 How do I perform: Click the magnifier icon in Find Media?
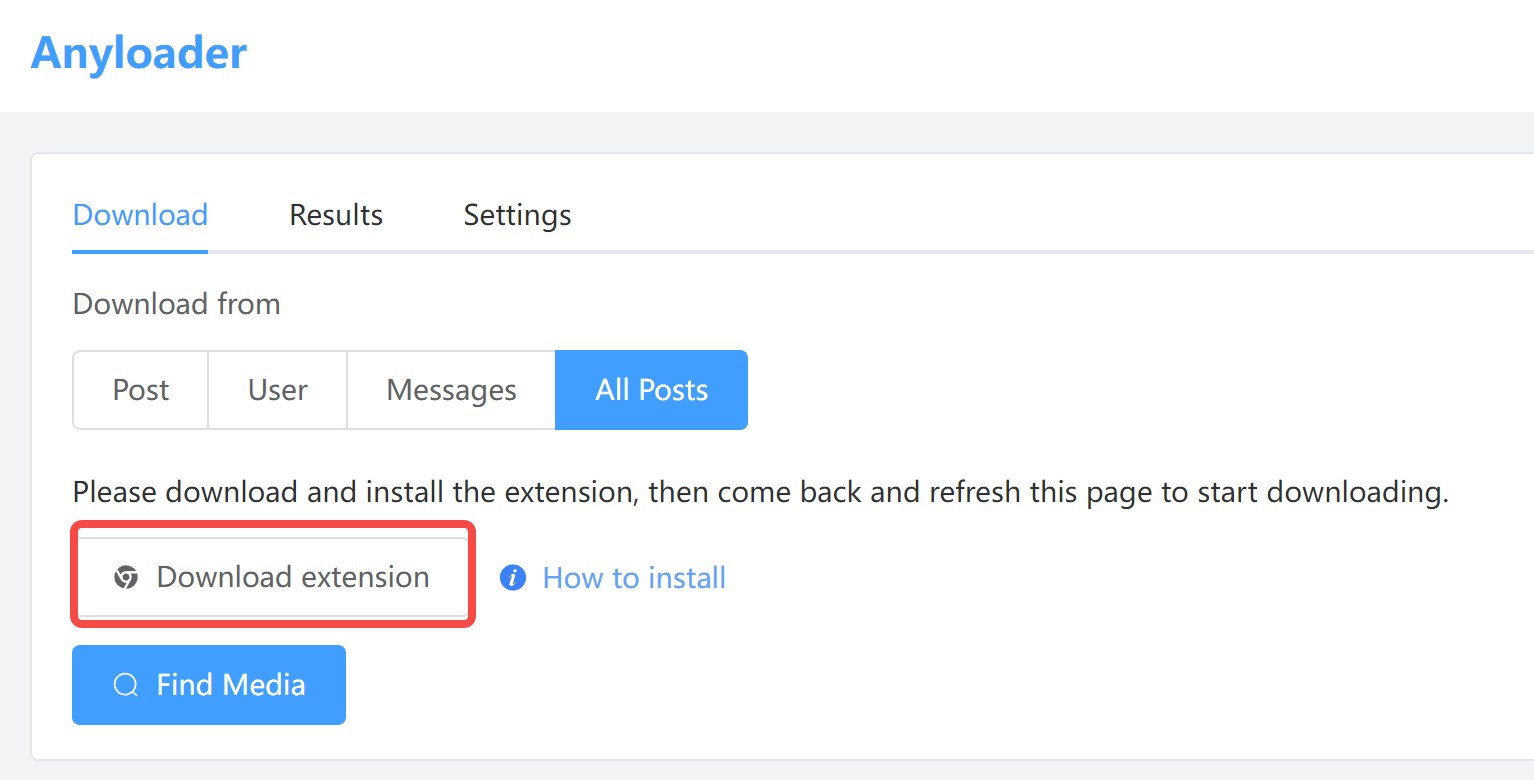(126, 685)
